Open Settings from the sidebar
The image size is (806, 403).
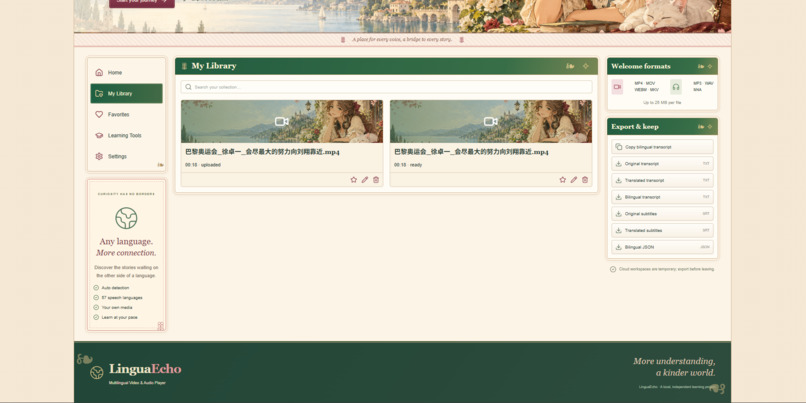(126, 156)
